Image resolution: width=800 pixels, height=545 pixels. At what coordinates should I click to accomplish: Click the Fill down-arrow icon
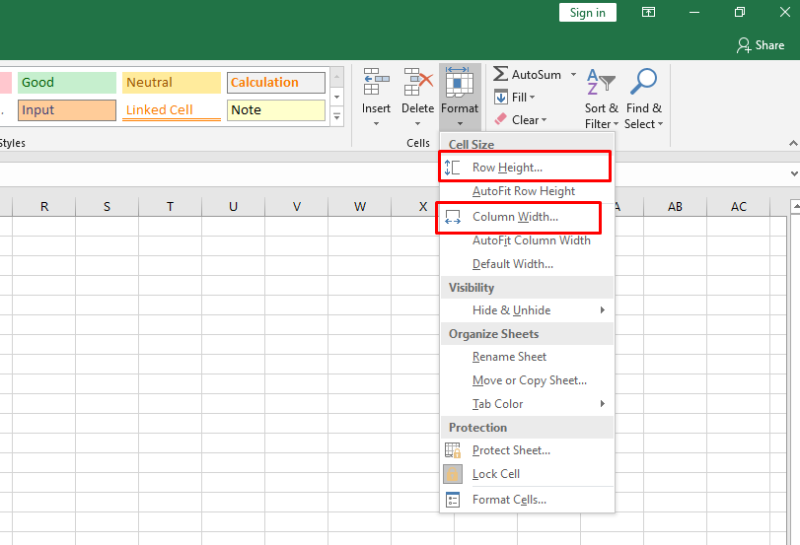click(x=501, y=97)
